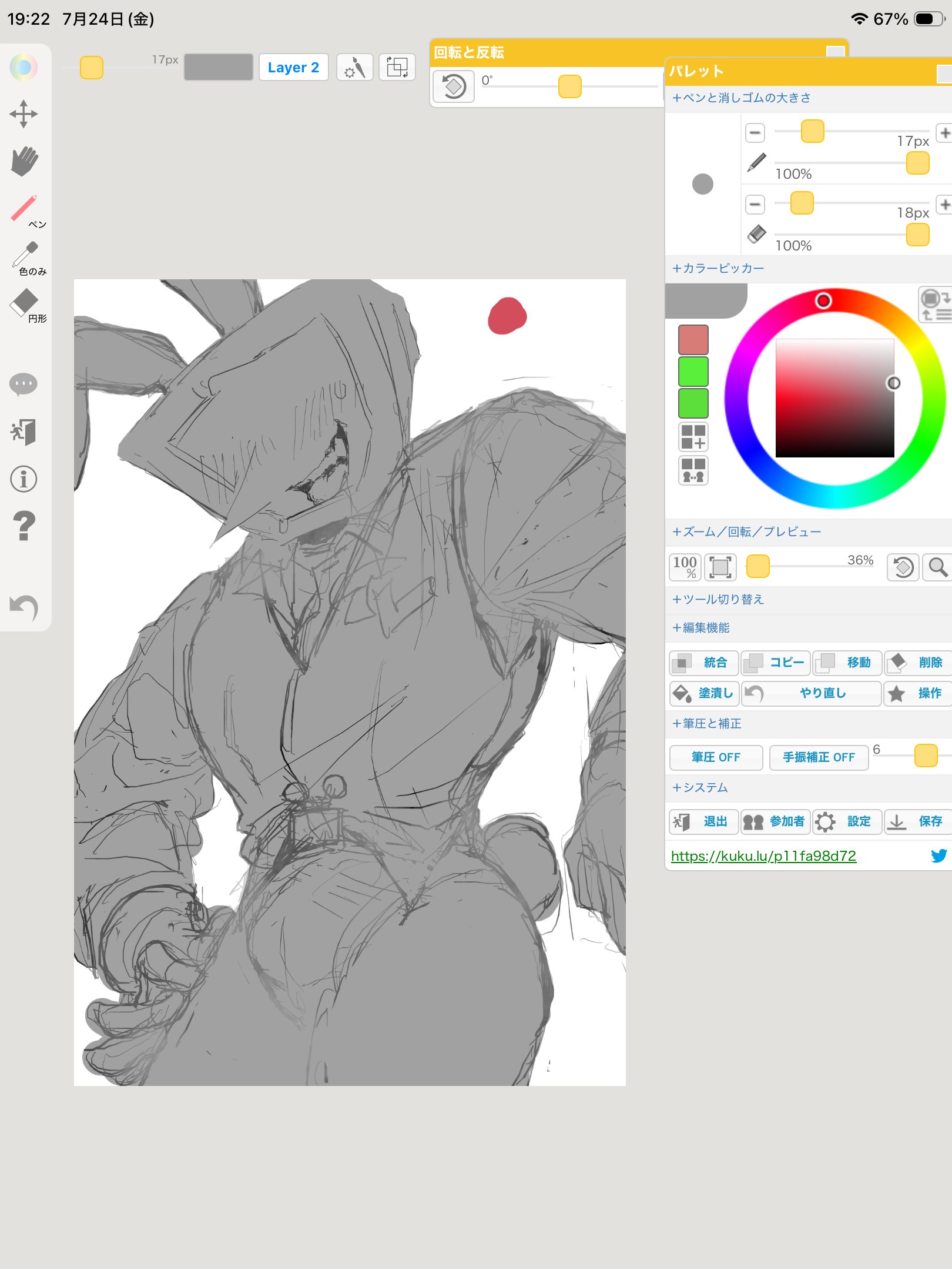Open the kuku.lu room link
Image resolution: width=952 pixels, height=1270 pixels.
click(763, 856)
